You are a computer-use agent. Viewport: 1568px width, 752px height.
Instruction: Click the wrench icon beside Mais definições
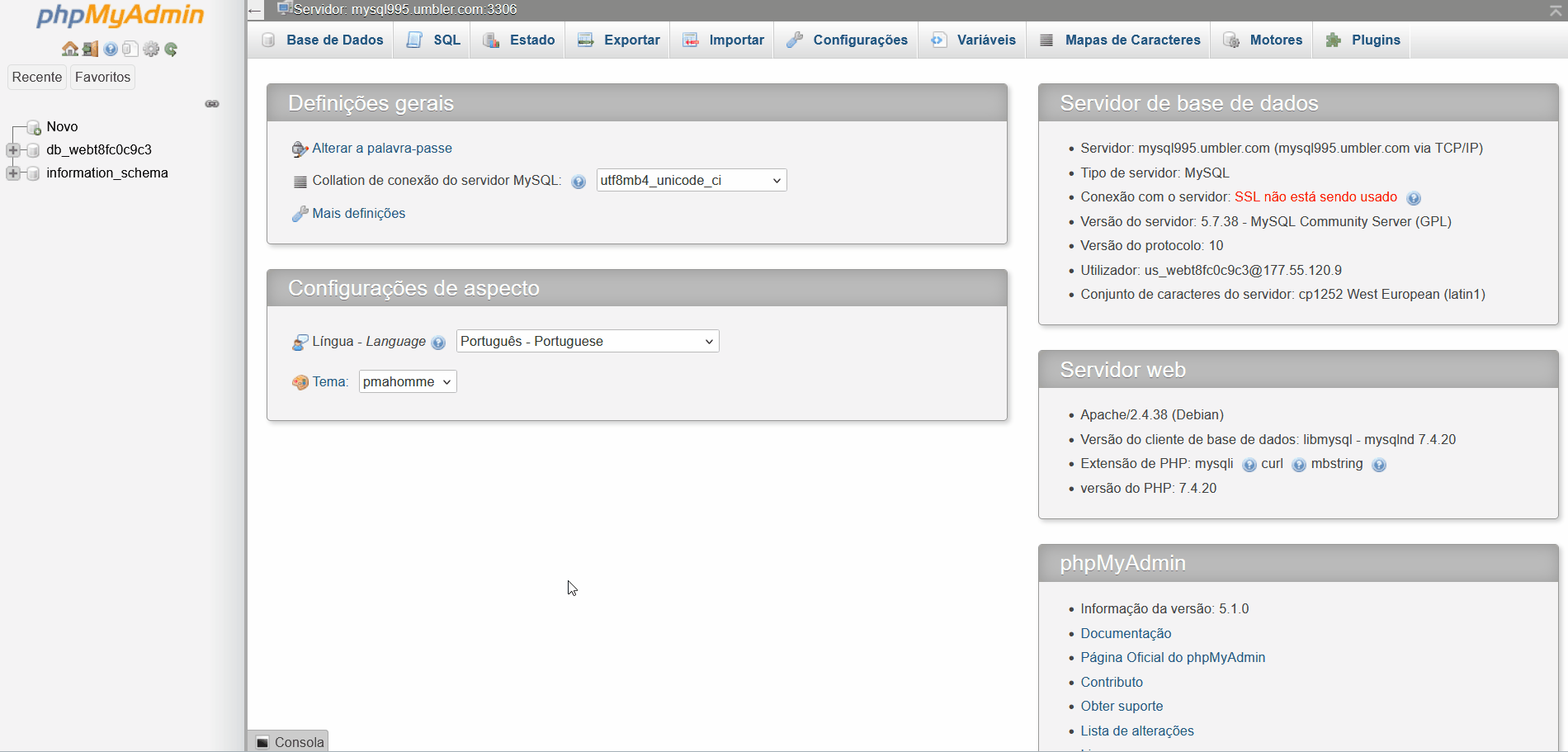[x=300, y=214]
